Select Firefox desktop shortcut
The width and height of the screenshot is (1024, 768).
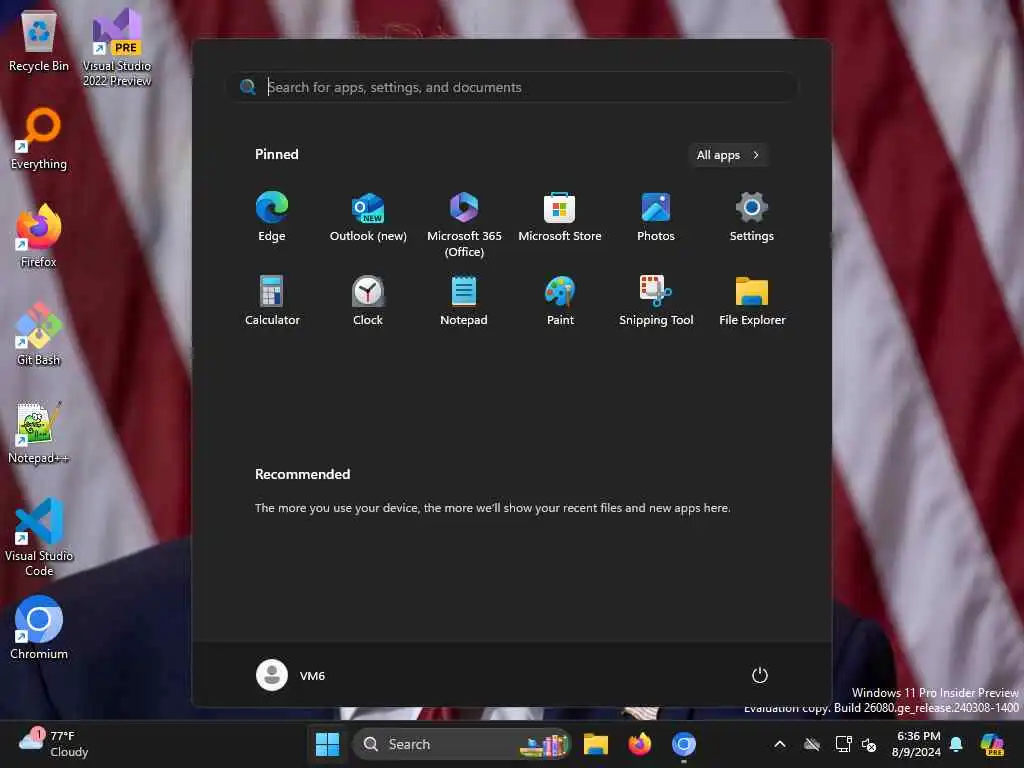[39, 236]
